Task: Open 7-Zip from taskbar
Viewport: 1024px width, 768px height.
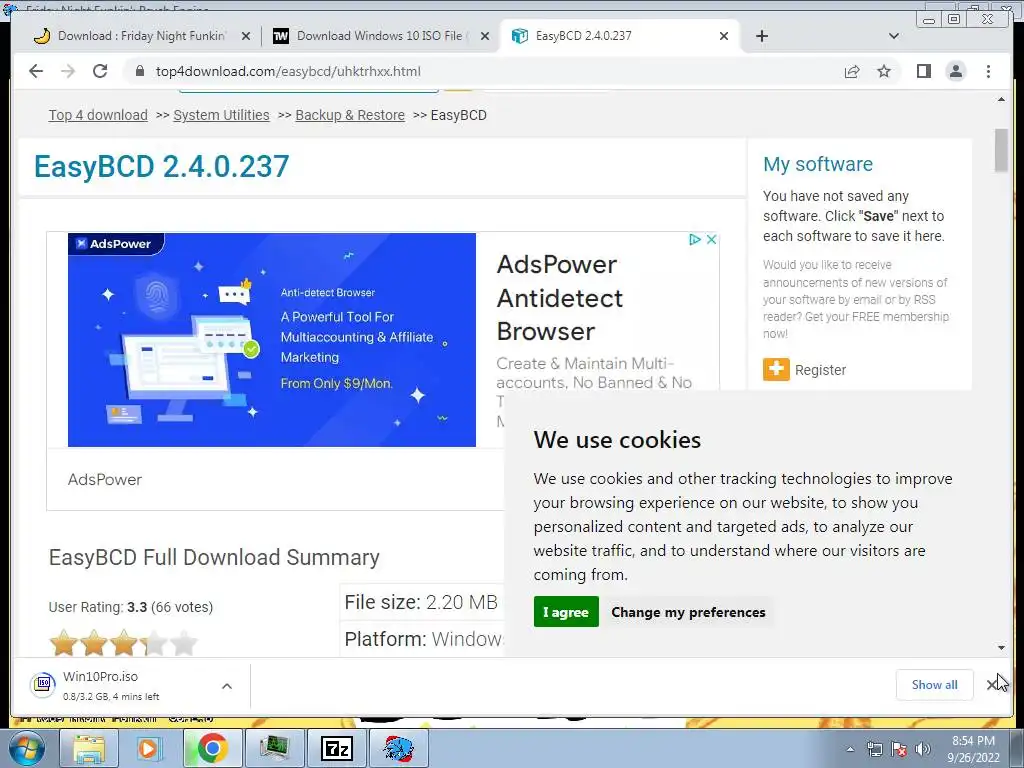Action: point(337,748)
